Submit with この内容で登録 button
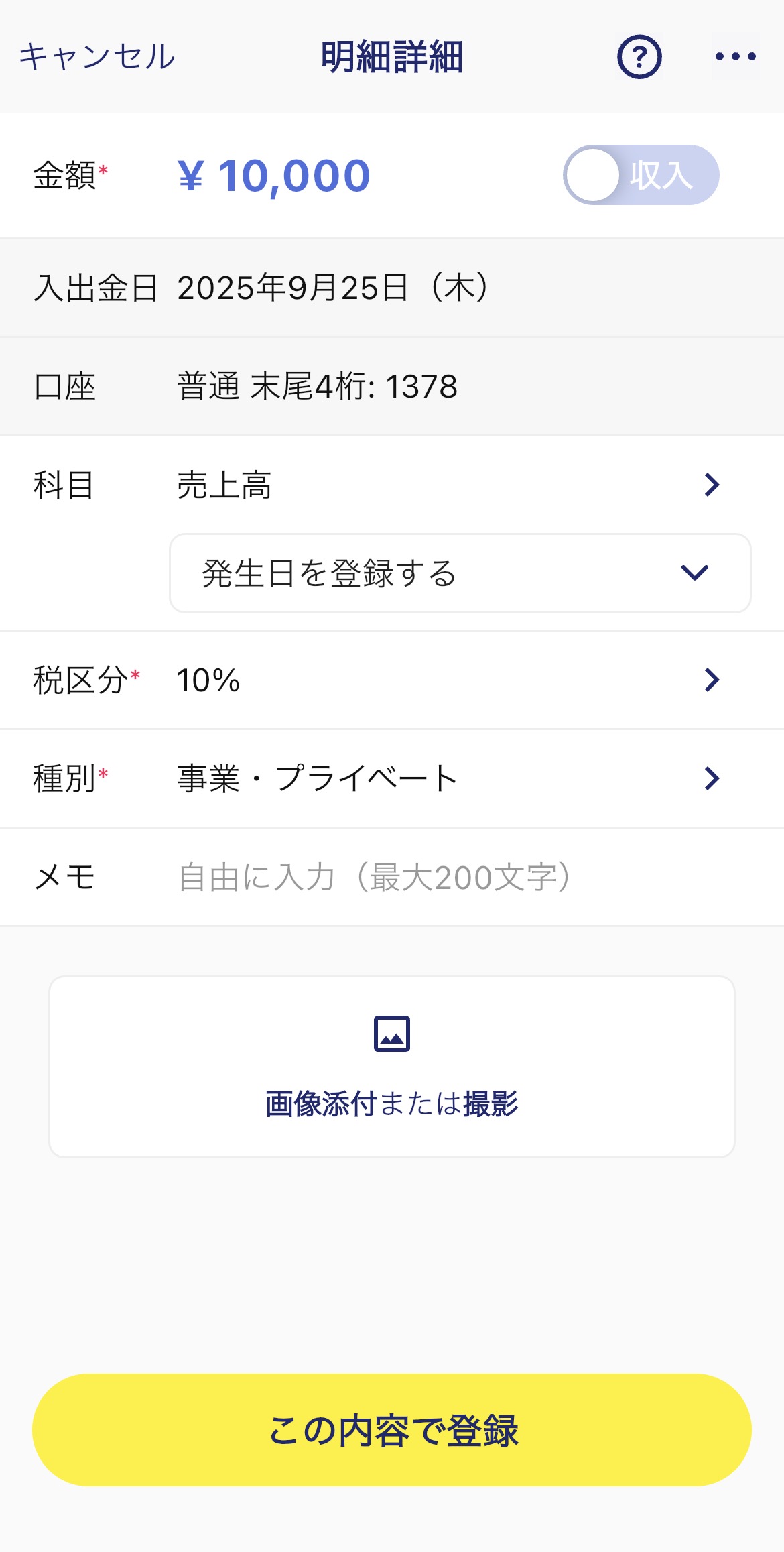 pos(392,1430)
